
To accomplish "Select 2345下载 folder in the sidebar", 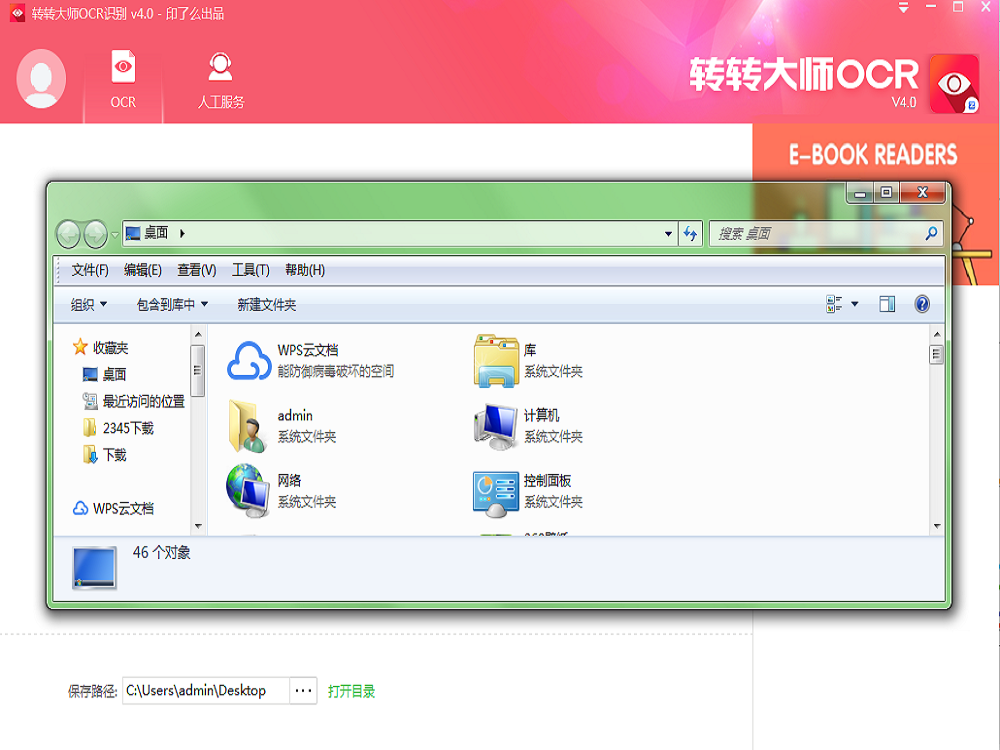I will tap(119, 428).
